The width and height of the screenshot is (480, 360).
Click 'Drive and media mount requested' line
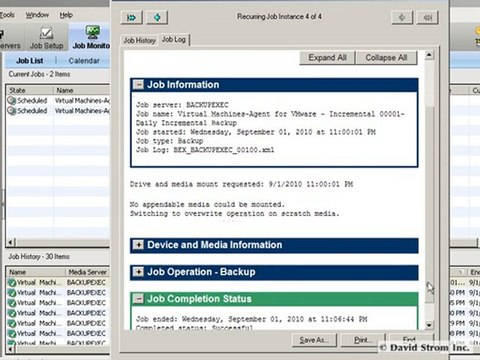241,184
